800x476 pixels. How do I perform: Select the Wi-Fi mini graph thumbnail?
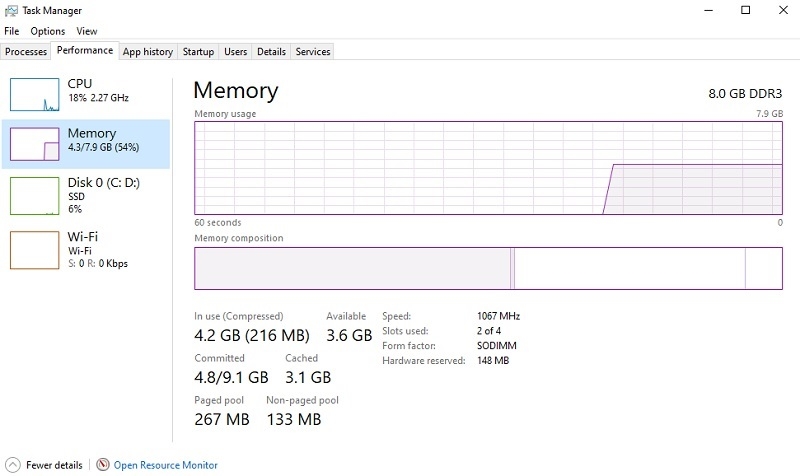(35, 249)
